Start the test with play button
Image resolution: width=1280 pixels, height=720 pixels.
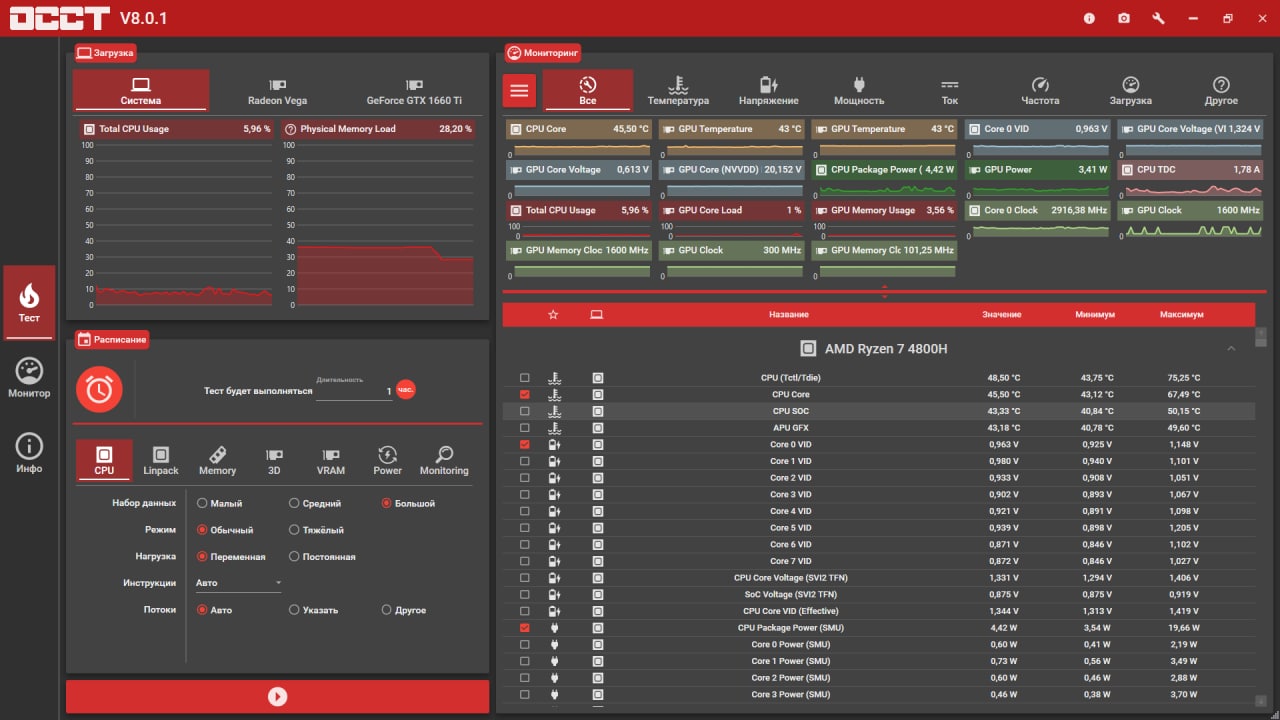click(278, 697)
